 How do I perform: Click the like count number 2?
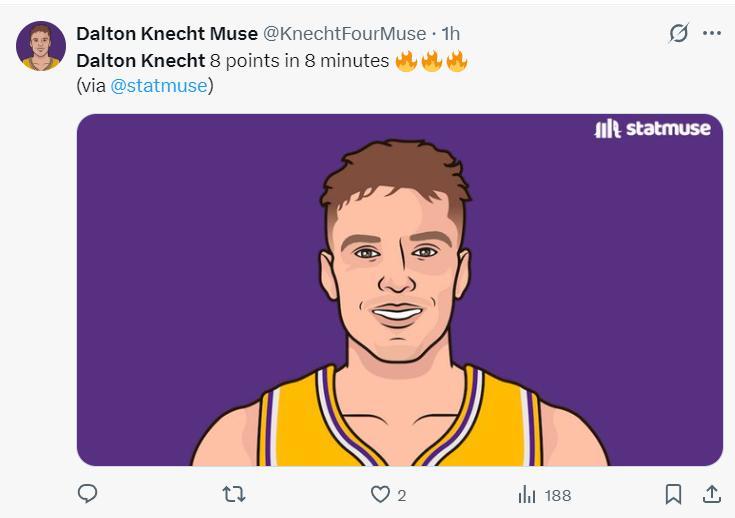(x=402, y=495)
